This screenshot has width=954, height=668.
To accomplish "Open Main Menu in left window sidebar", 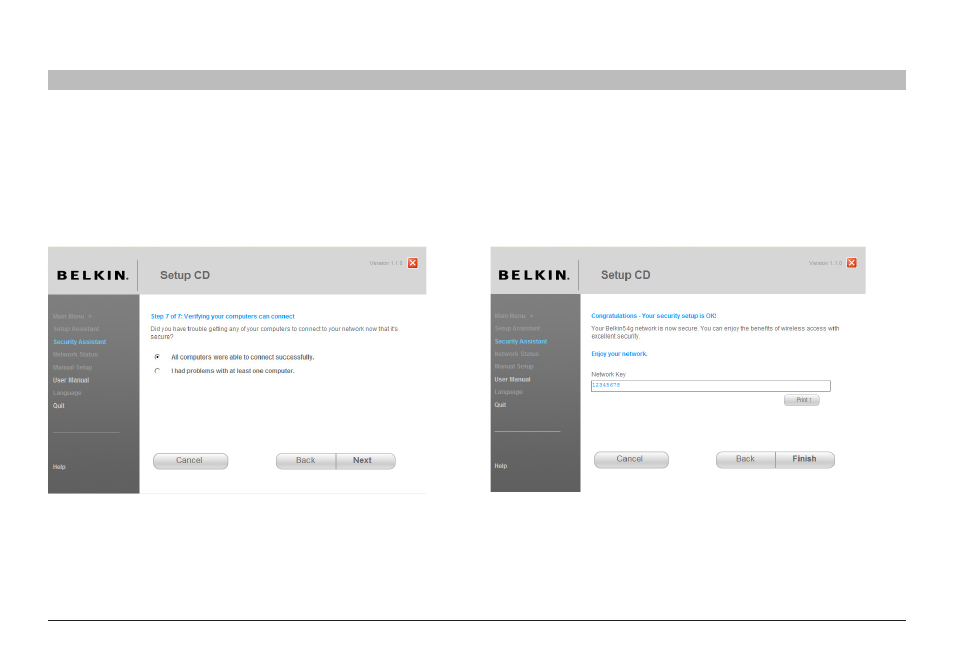I will tap(72, 316).
